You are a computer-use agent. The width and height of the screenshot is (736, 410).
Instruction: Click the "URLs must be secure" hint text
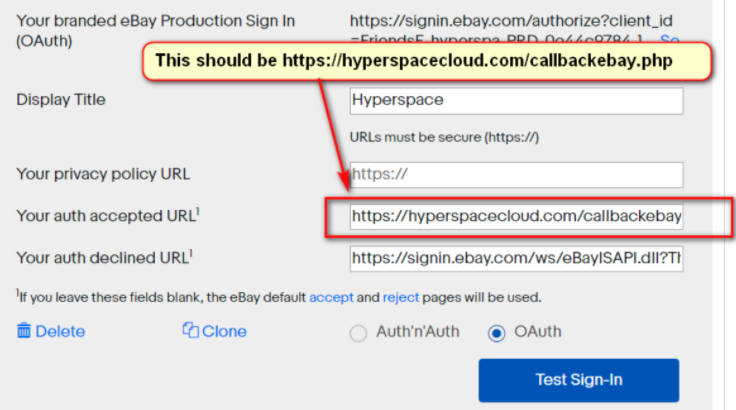[445, 137]
